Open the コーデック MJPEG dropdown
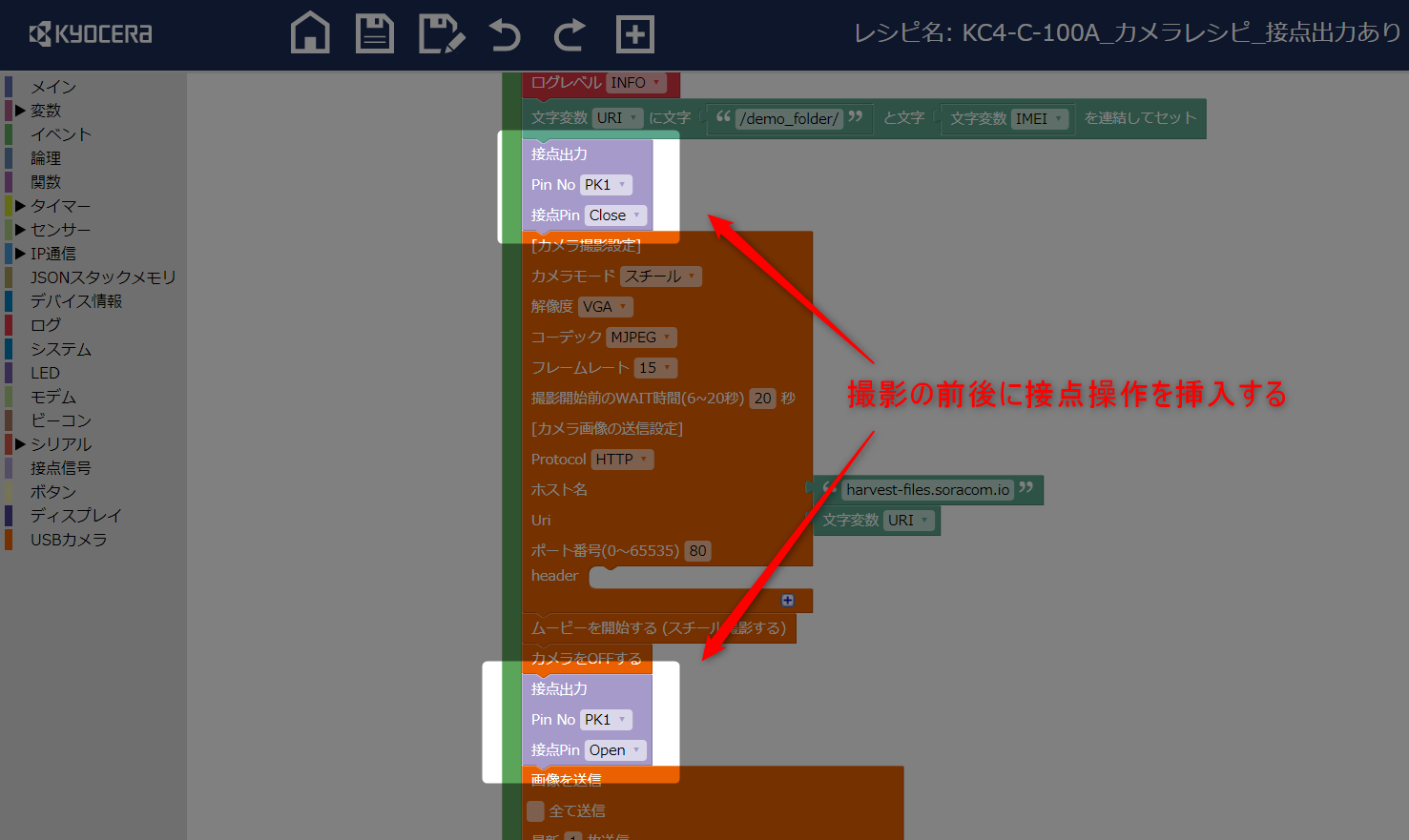 tap(640, 337)
